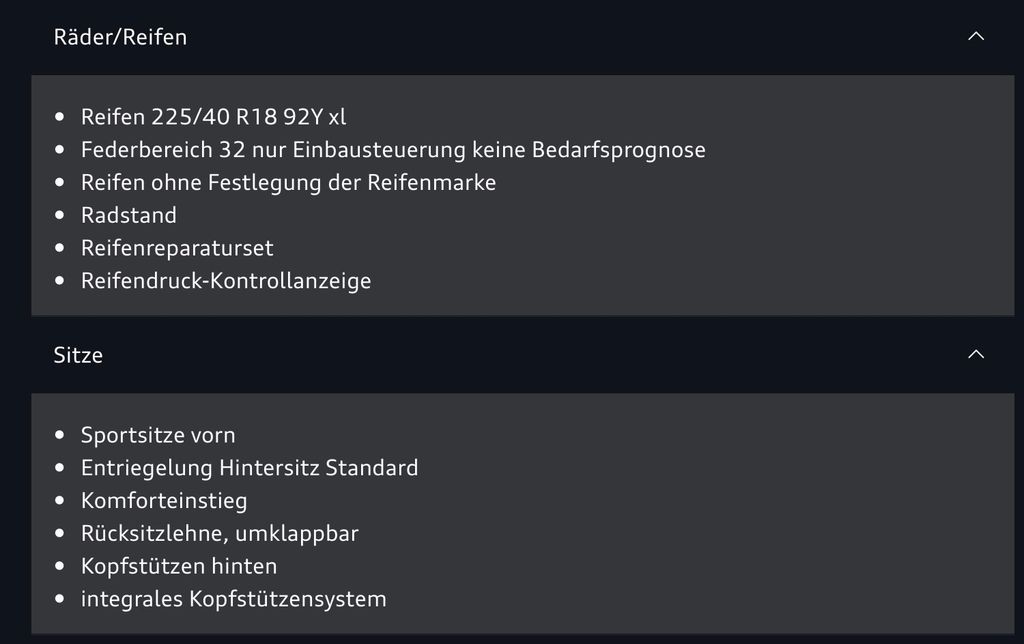Select 'Kopfstützen hinten' item
Image resolution: width=1024 pixels, height=644 pixels.
[x=179, y=566]
